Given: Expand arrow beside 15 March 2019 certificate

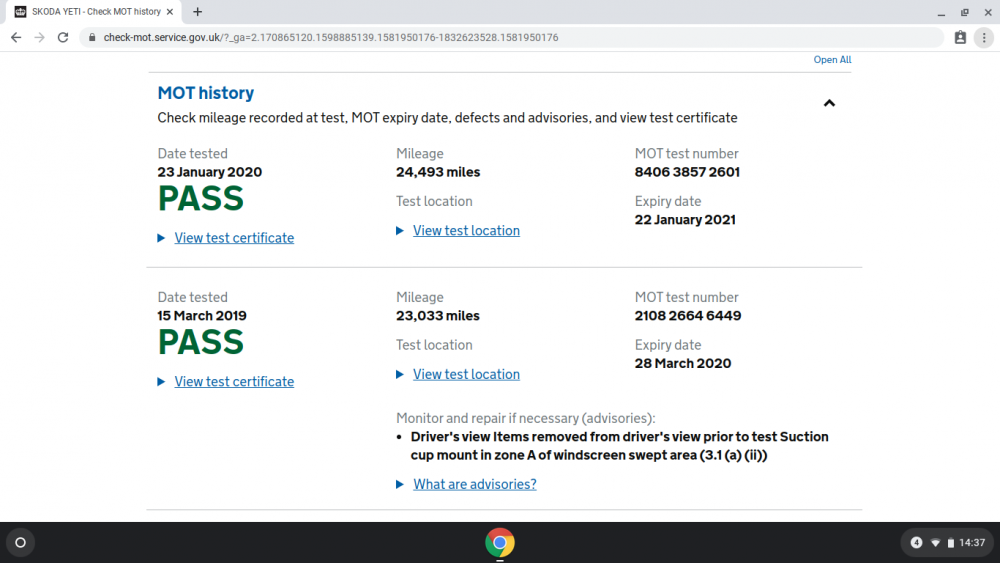Looking at the screenshot, I should 161,381.
